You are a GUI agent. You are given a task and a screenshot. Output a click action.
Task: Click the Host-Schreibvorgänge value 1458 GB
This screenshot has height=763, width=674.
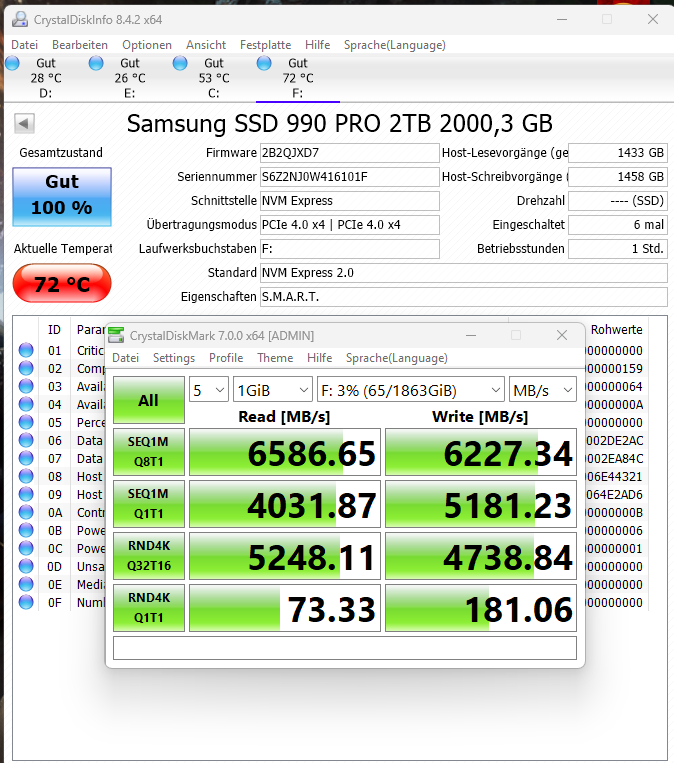pyautogui.click(x=618, y=177)
